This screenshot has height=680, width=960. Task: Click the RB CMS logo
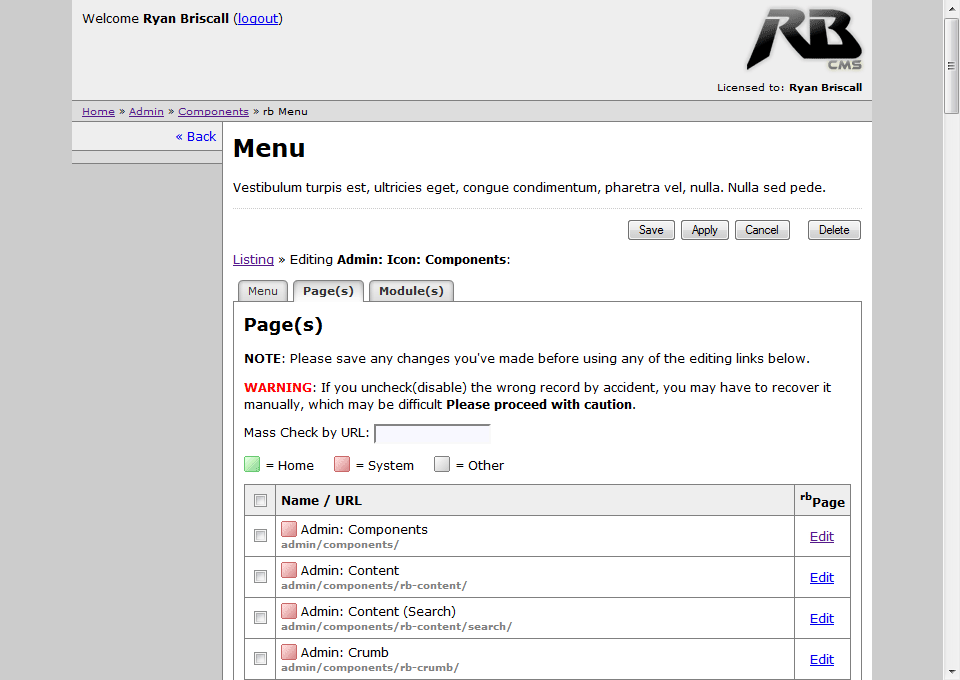coord(804,40)
